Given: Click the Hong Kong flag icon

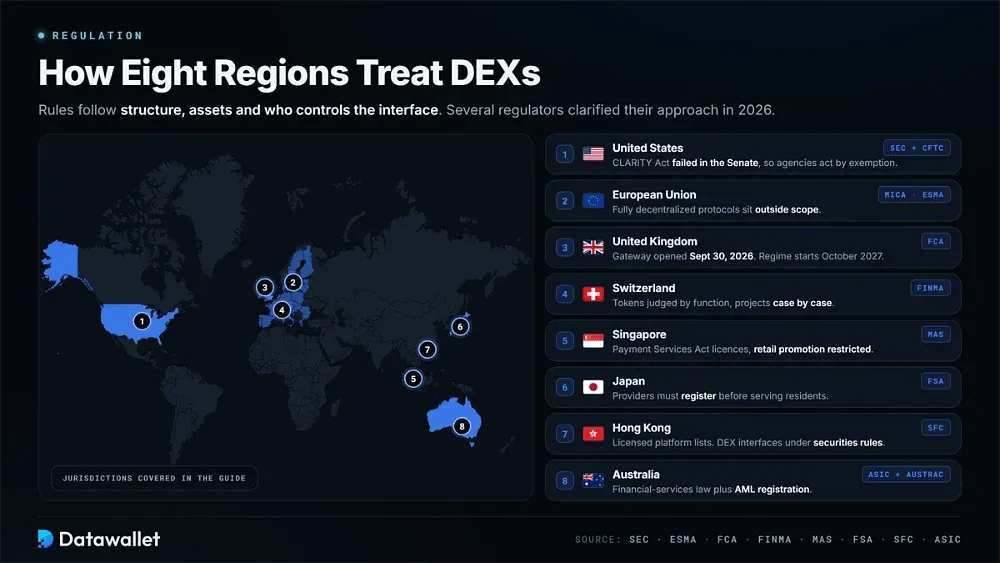Looking at the screenshot, I should (593, 434).
